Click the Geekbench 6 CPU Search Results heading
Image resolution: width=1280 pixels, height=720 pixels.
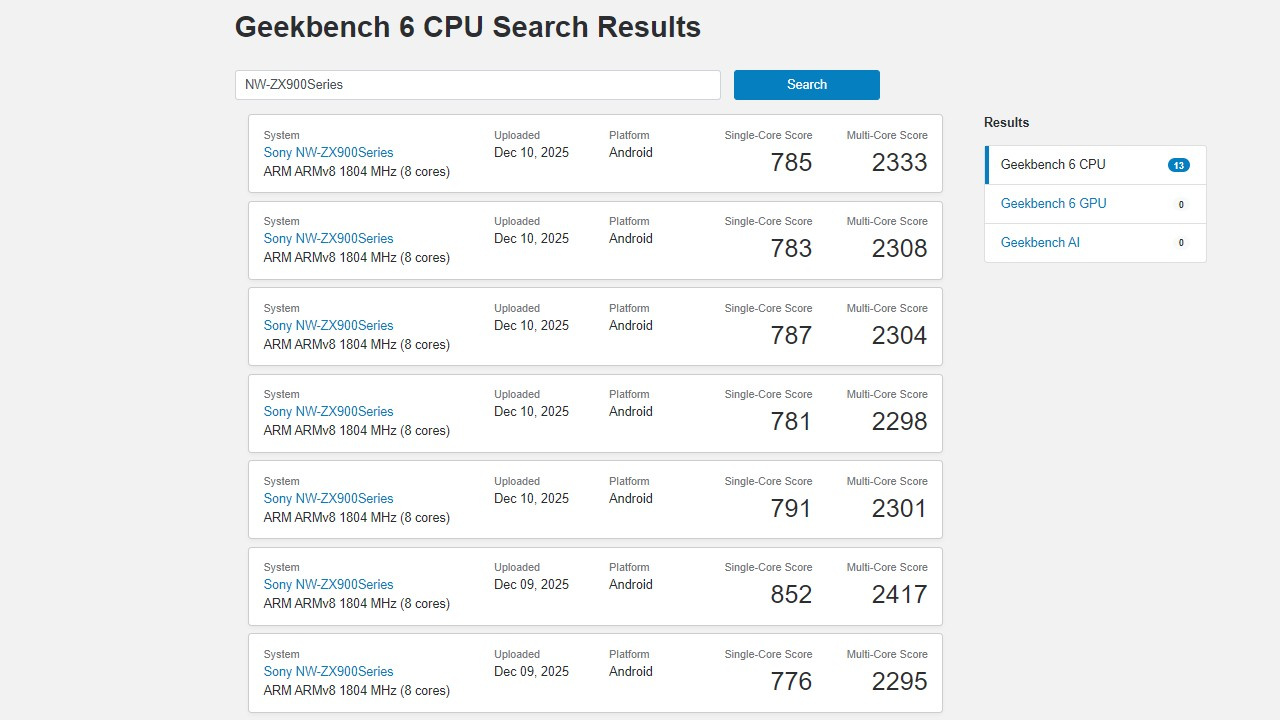point(467,27)
